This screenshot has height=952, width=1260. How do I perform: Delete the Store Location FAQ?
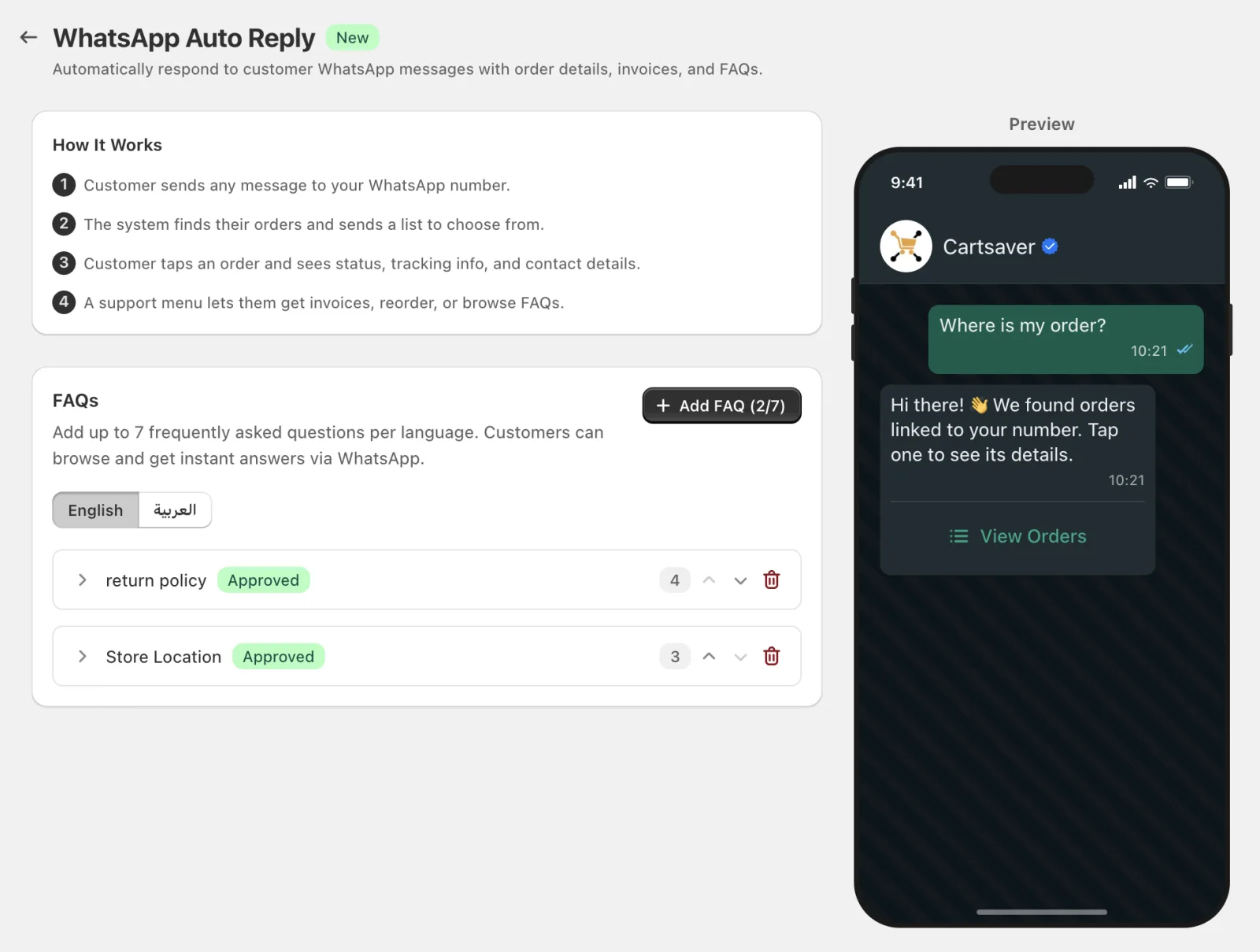pos(772,657)
